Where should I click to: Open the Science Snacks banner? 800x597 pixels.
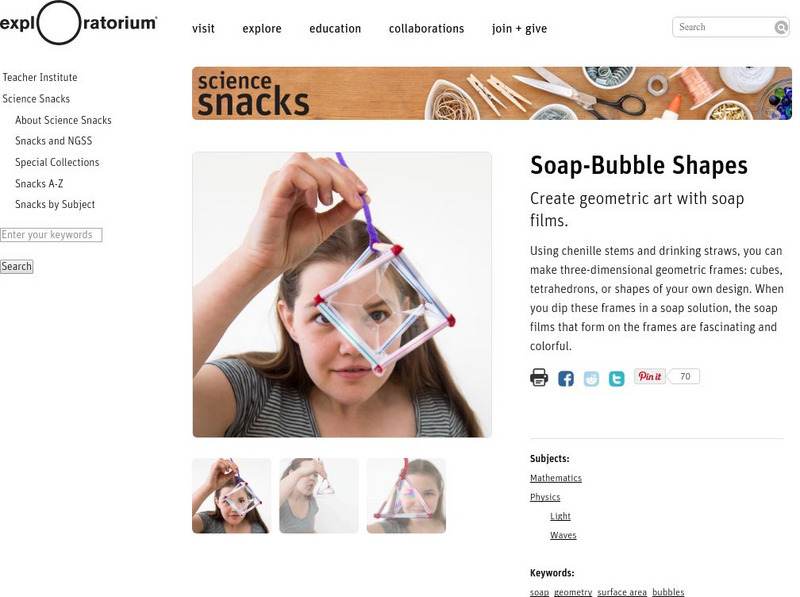(492, 93)
